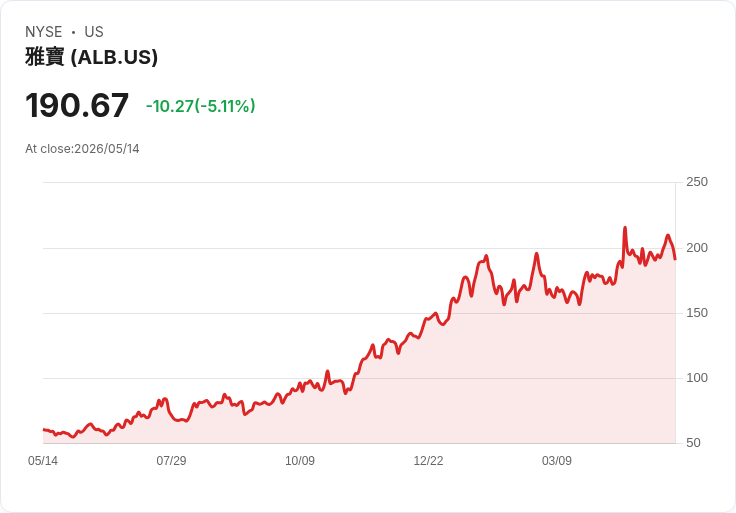The image size is (736, 513).
Task: Select the 03/09 x-axis date label
Action: click(x=557, y=460)
